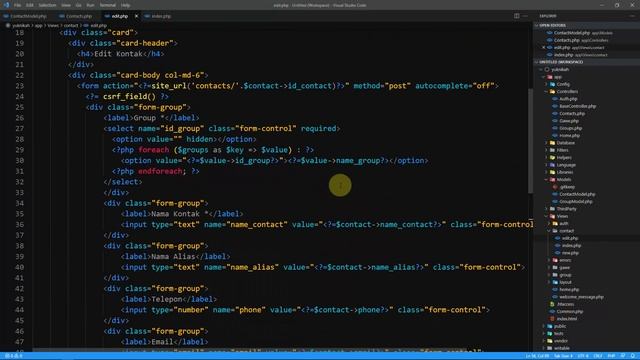Open the Help menu

(x=125, y=5)
